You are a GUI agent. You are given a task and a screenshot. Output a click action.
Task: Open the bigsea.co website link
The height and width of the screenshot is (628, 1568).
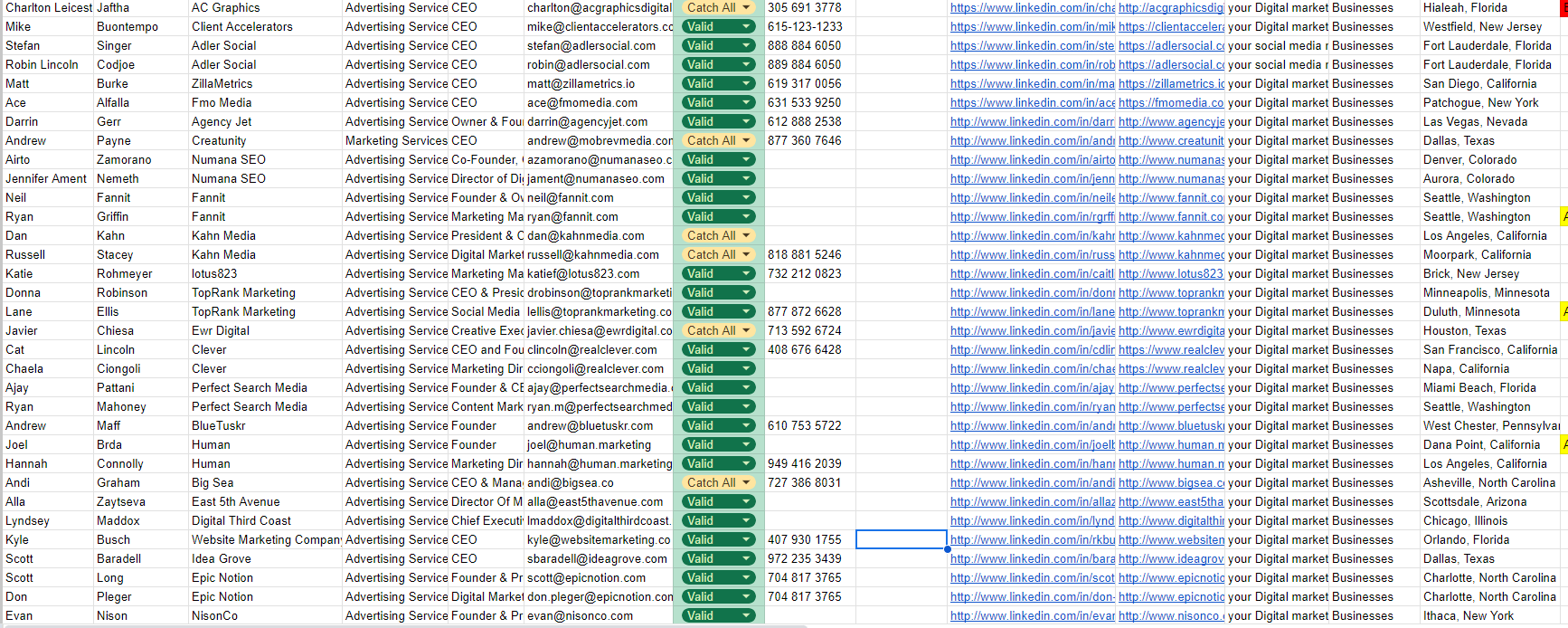tap(1172, 482)
